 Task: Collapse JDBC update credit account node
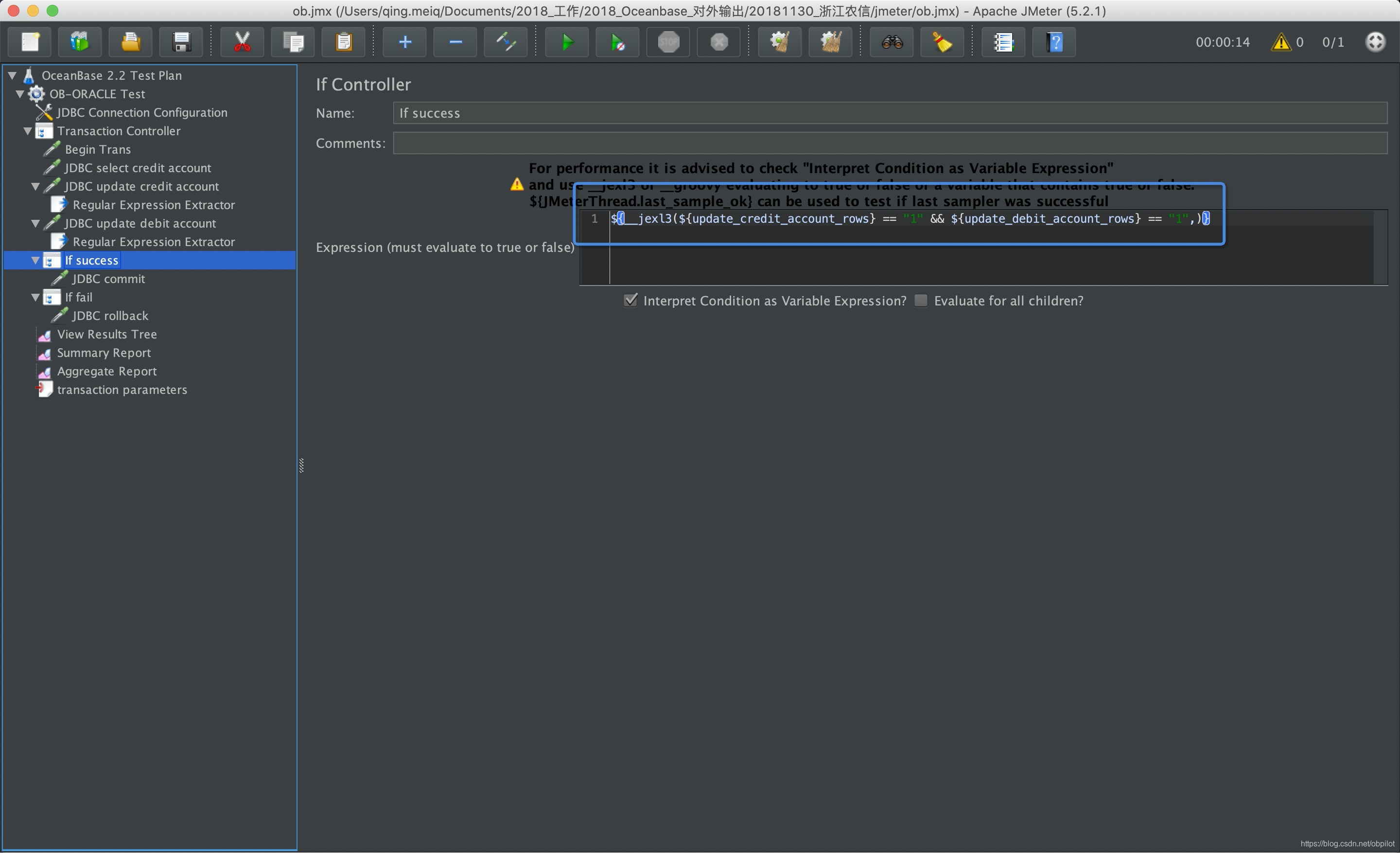[35, 186]
